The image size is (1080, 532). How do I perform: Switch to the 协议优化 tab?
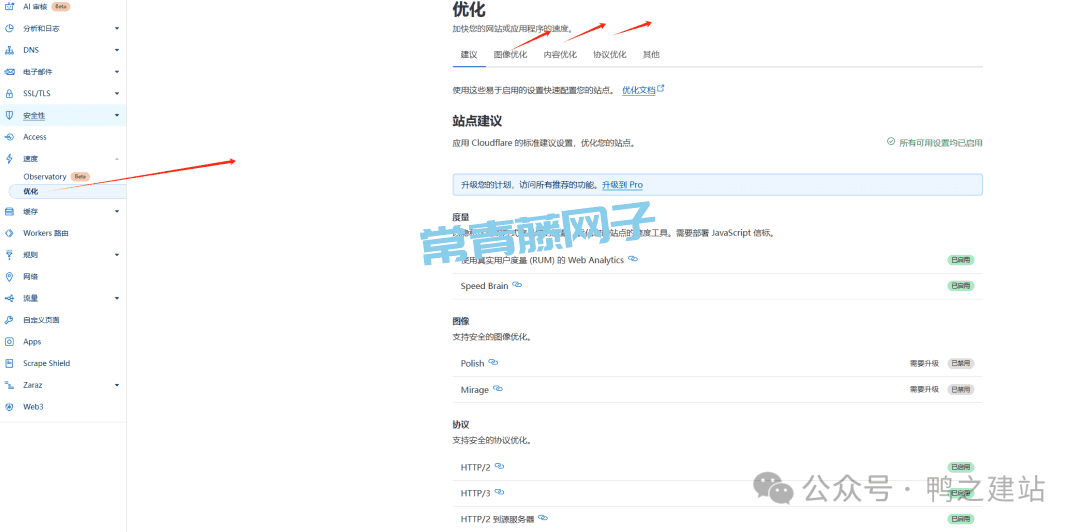click(610, 54)
